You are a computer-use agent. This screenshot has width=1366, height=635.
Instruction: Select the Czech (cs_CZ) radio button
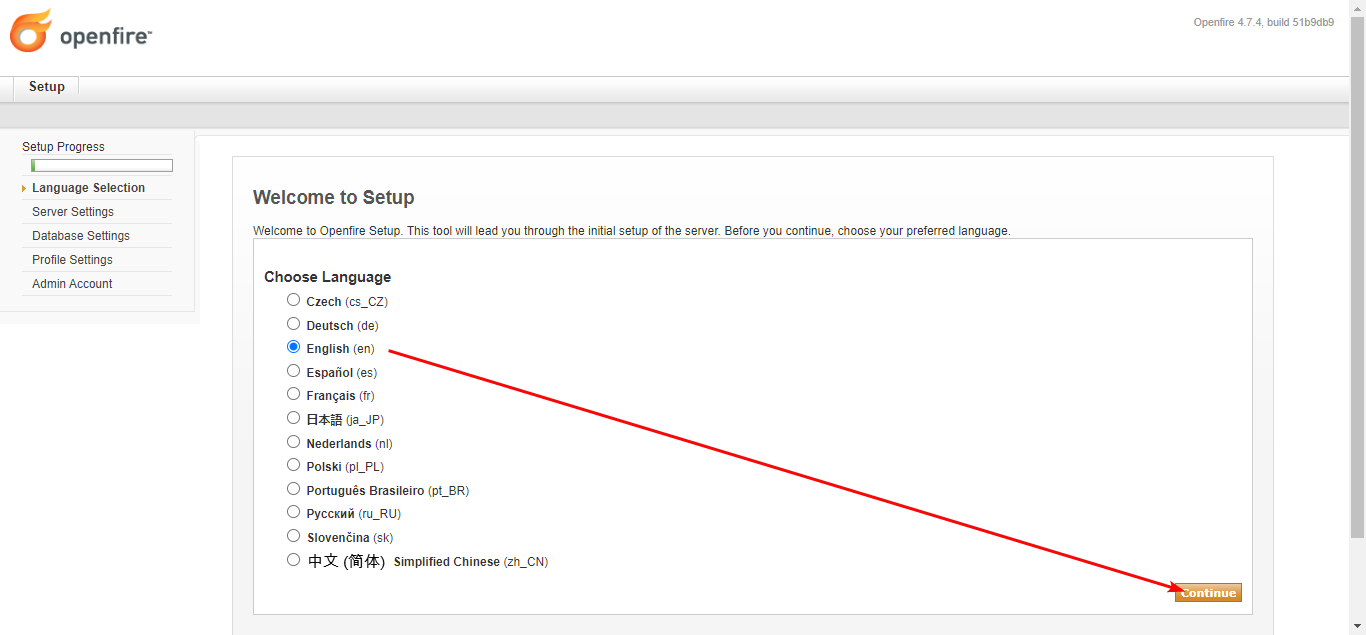click(293, 300)
